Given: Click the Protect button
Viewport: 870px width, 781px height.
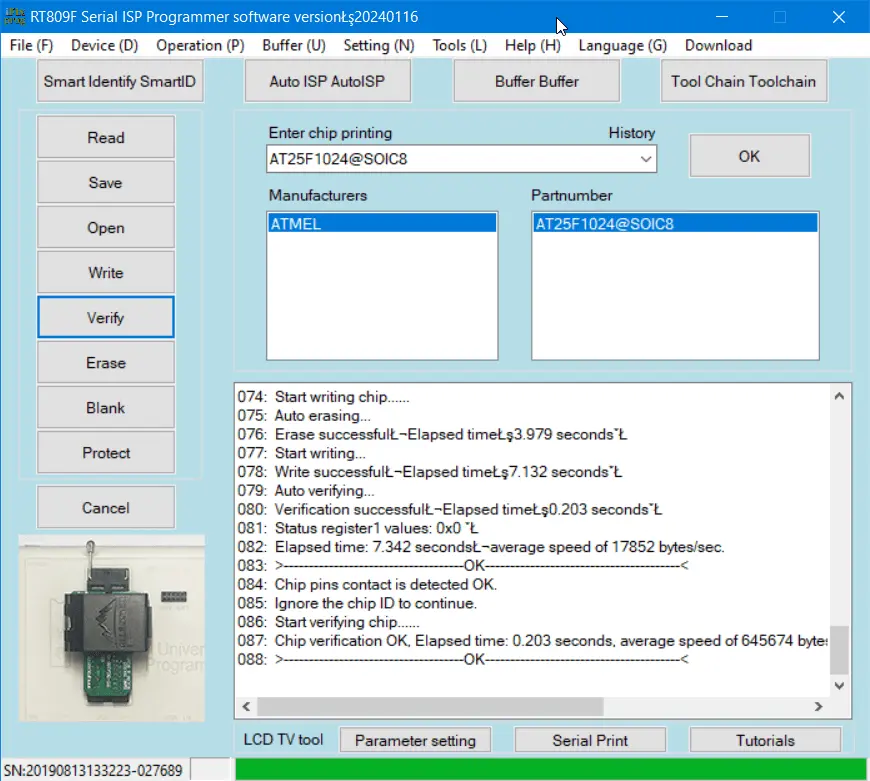Looking at the screenshot, I should pyautogui.click(x=106, y=453).
